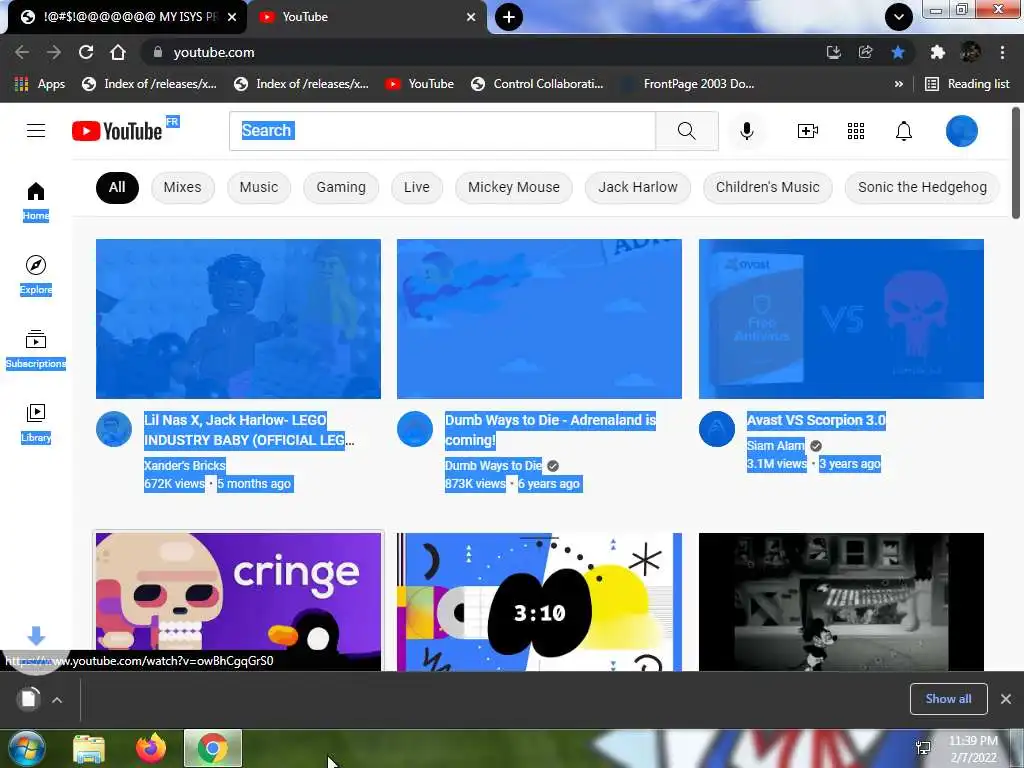This screenshot has height=768, width=1024.
Task: Open the notifications bell
Action: [903, 131]
